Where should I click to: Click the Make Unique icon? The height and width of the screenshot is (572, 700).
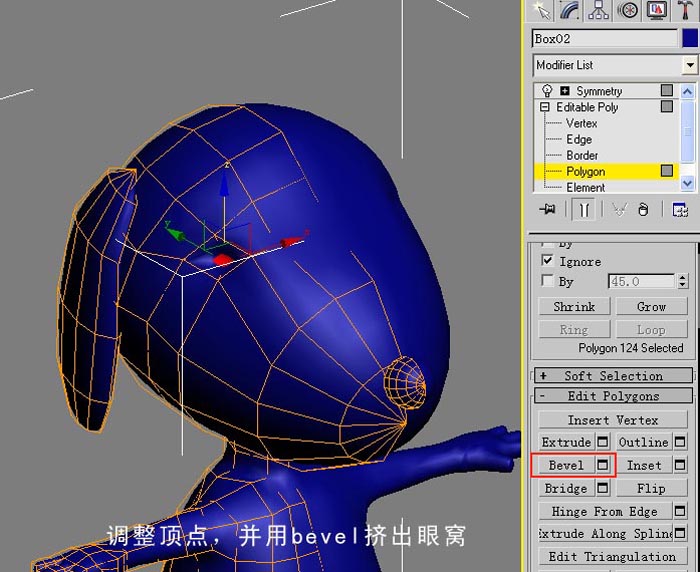(x=619, y=209)
